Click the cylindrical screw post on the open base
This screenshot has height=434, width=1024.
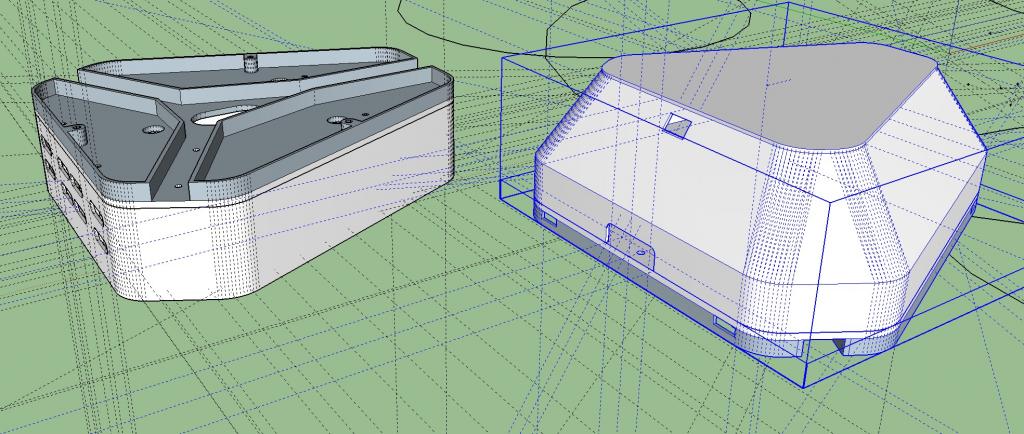coord(250,64)
